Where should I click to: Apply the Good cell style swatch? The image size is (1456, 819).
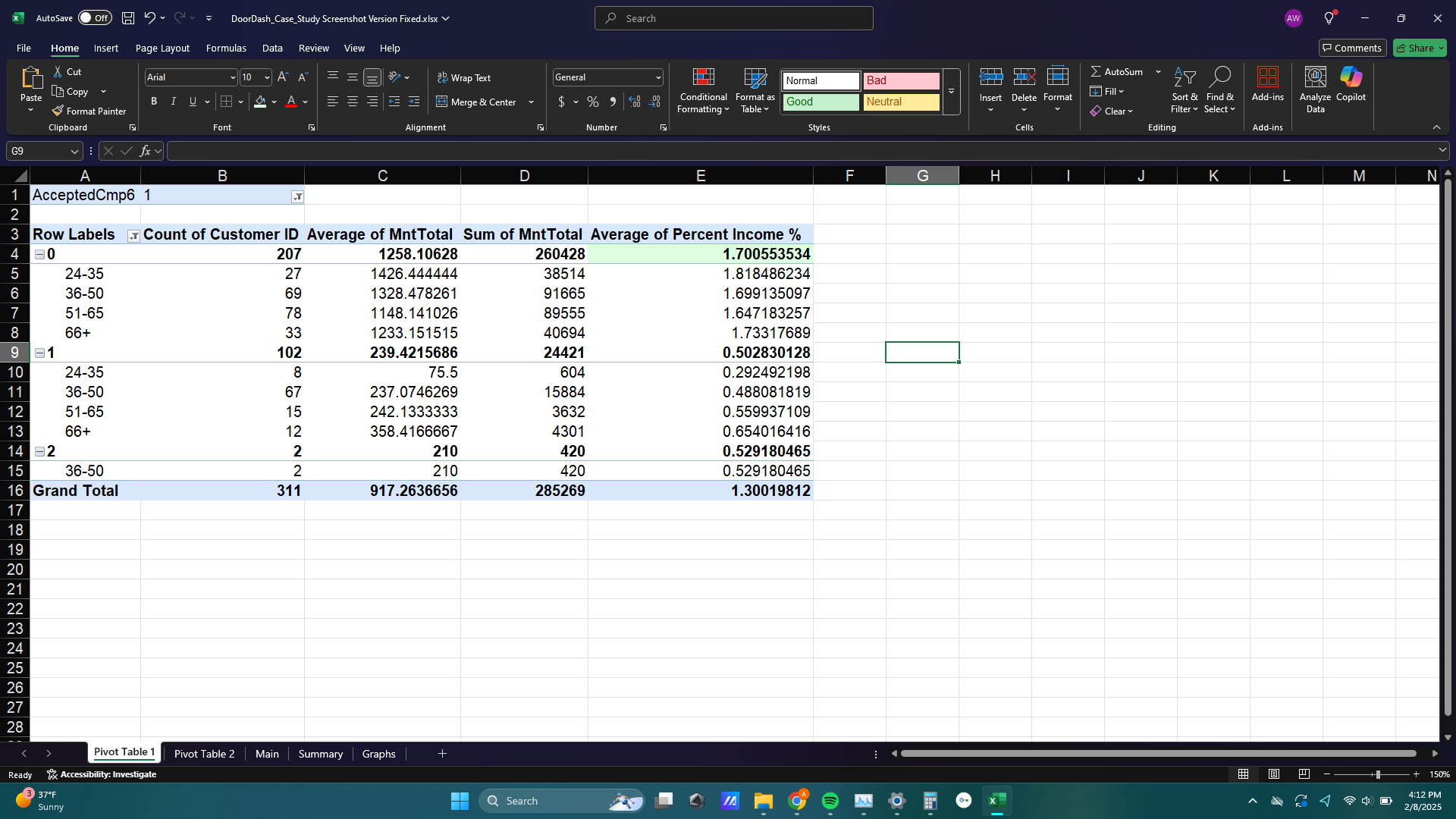click(821, 102)
